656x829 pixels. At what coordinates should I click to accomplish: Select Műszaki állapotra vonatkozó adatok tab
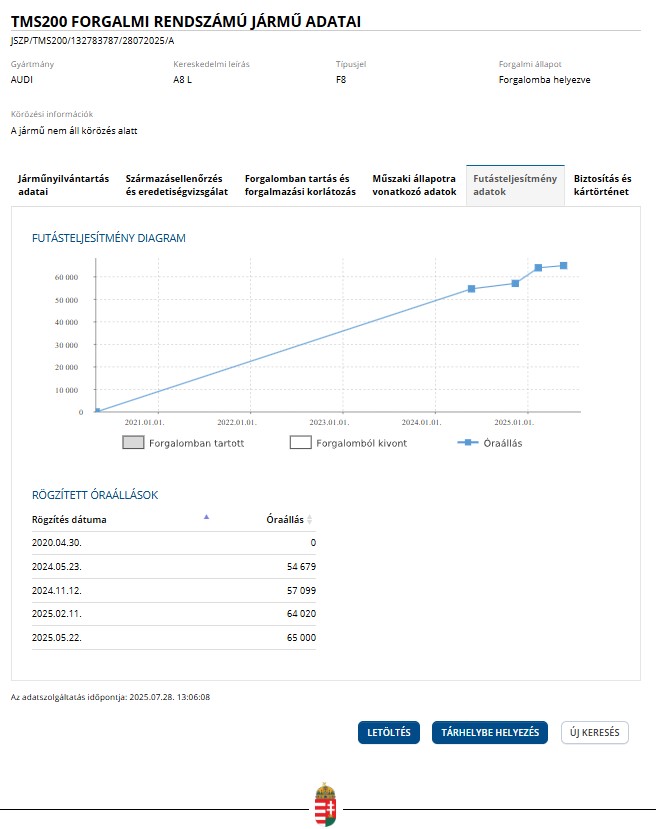pos(414,185)
